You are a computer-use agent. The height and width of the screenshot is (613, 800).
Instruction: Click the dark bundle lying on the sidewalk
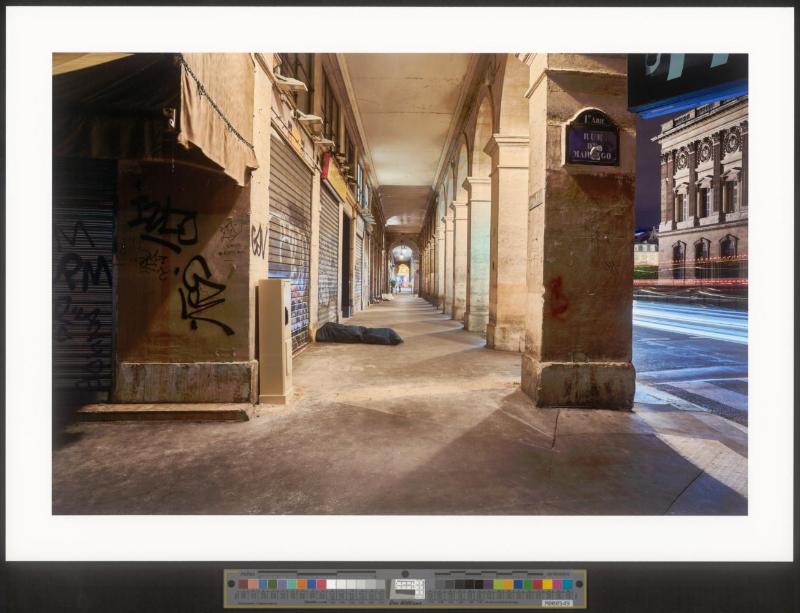tap(358, 334)
